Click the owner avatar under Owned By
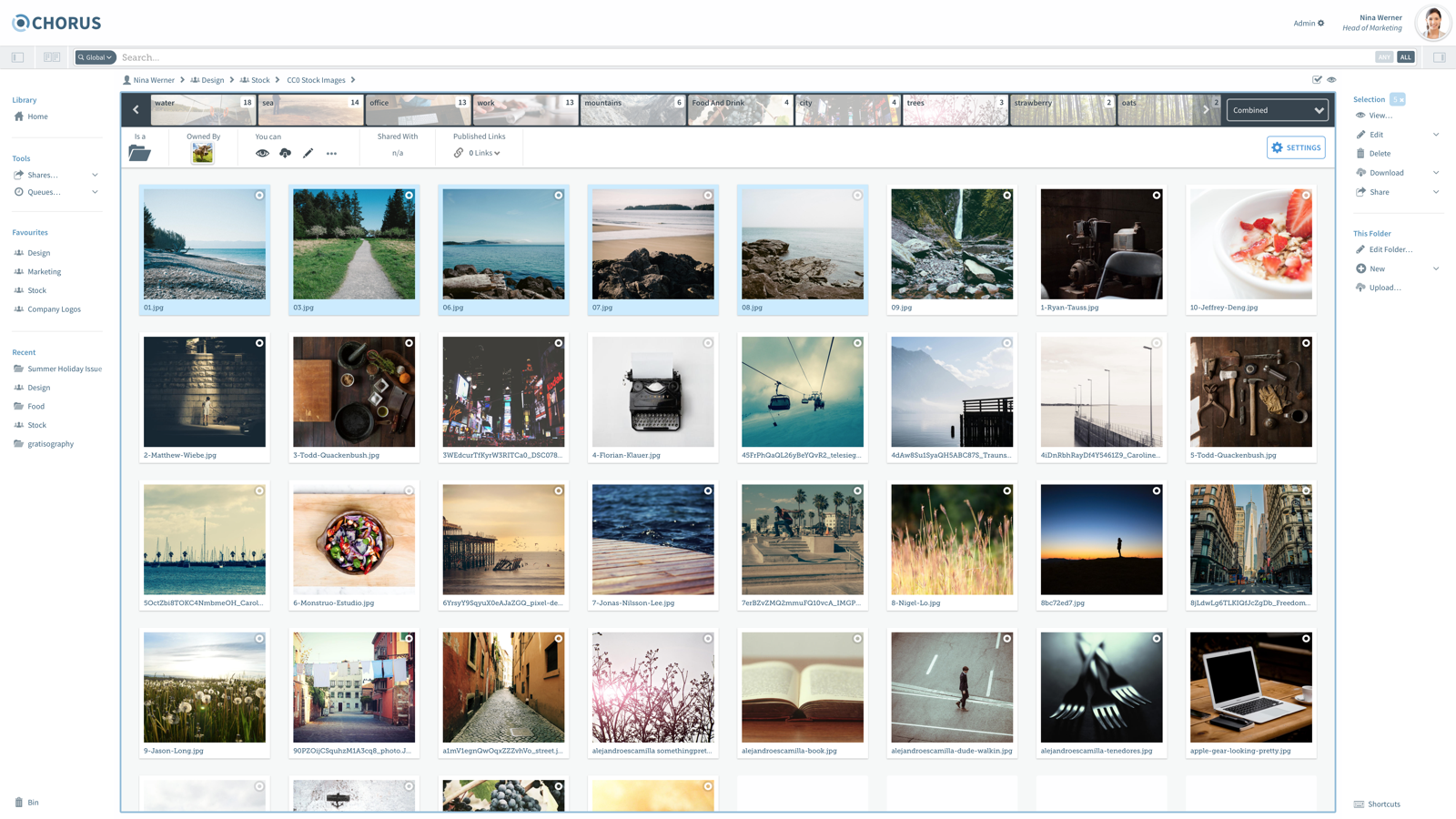The height and width of the screenshot is (819, 1456). [202, 153]
